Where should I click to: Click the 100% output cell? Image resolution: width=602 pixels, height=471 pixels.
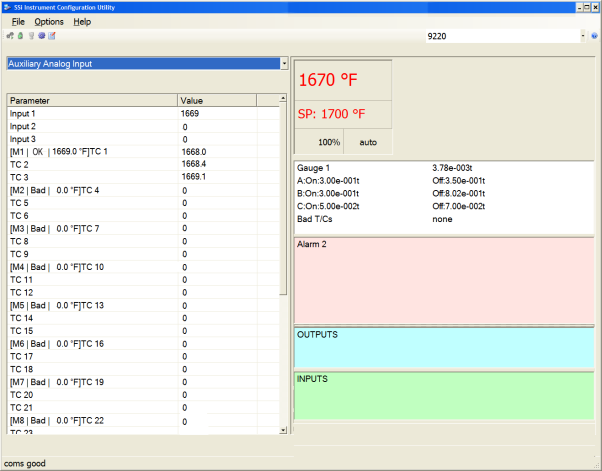tap(318, 143)
